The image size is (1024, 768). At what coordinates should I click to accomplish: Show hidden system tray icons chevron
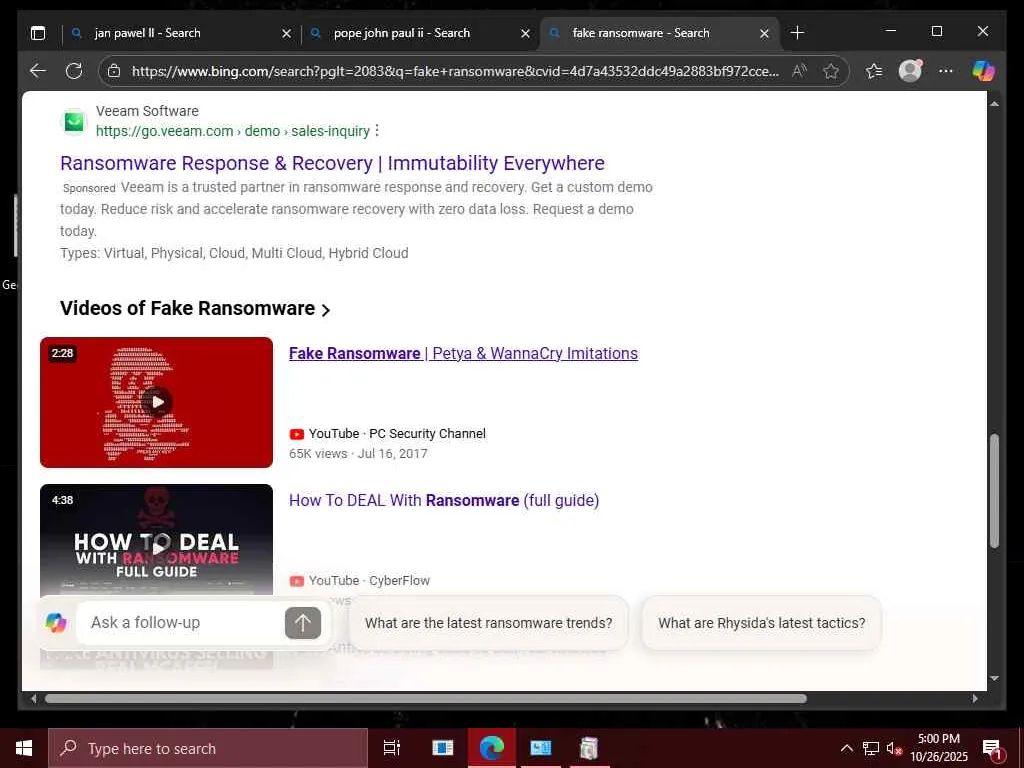point(846,748)
